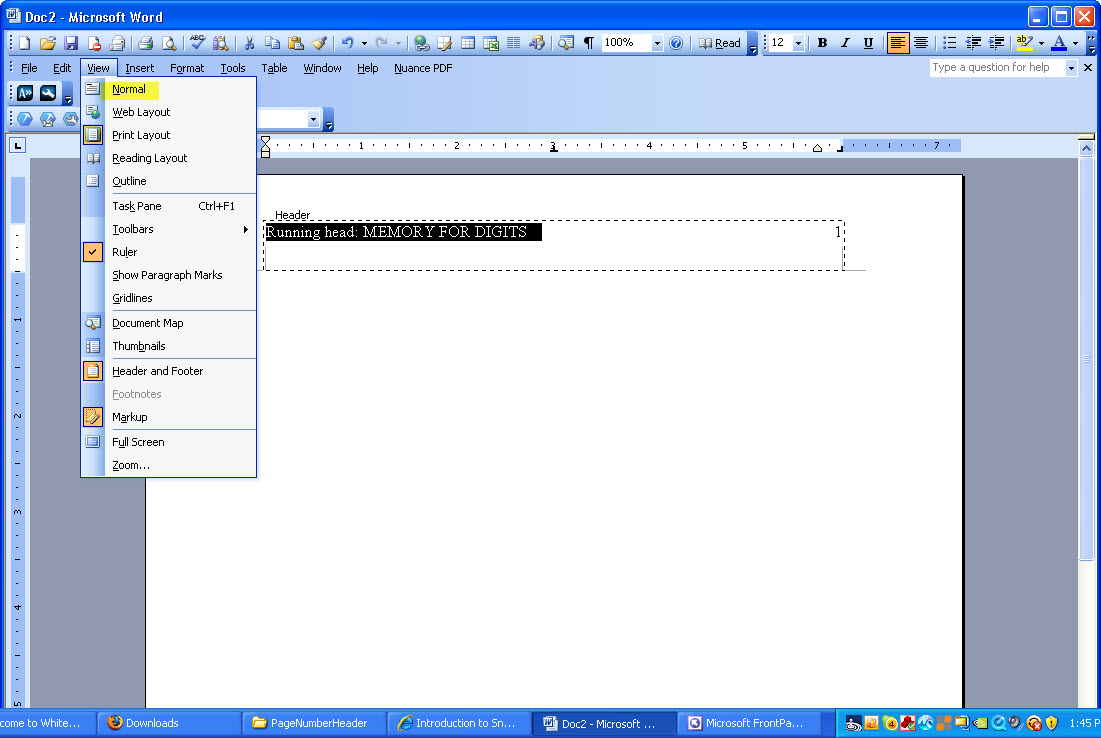Insert a hyperlink with the globe icon
Image resolution: width=1101 pixels, height=738 pixels.
421,43
